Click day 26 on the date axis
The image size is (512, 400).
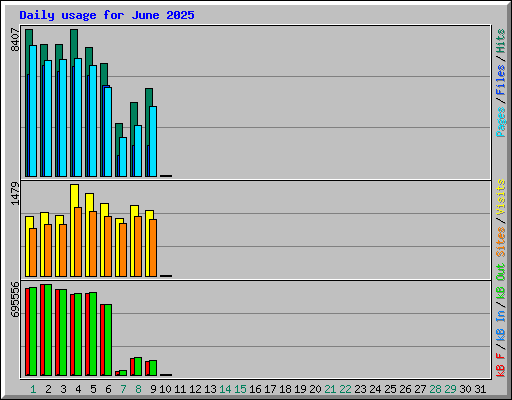pos(405,389)
